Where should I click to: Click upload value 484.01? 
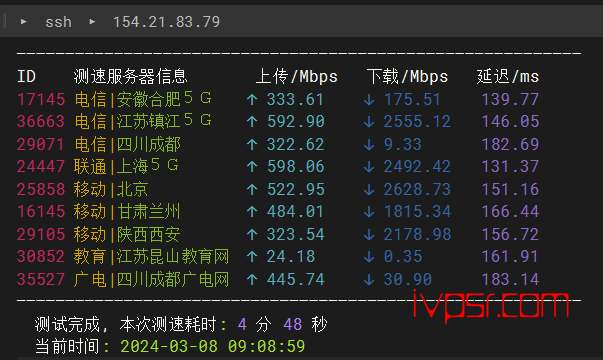295,211
